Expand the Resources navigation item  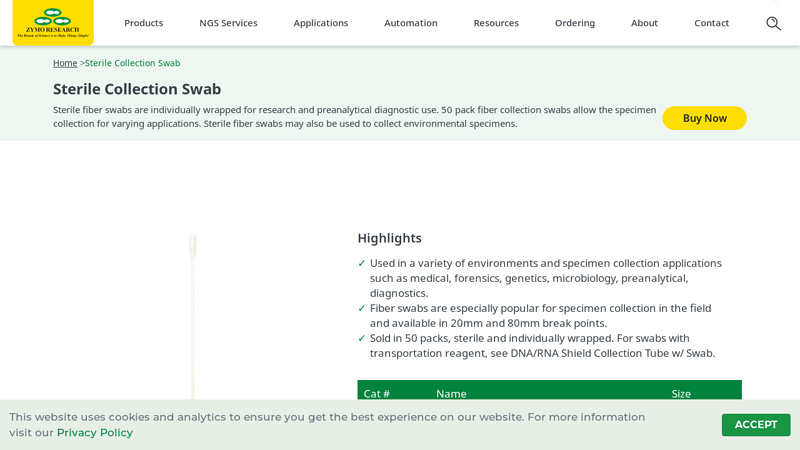tap(496, 23)
